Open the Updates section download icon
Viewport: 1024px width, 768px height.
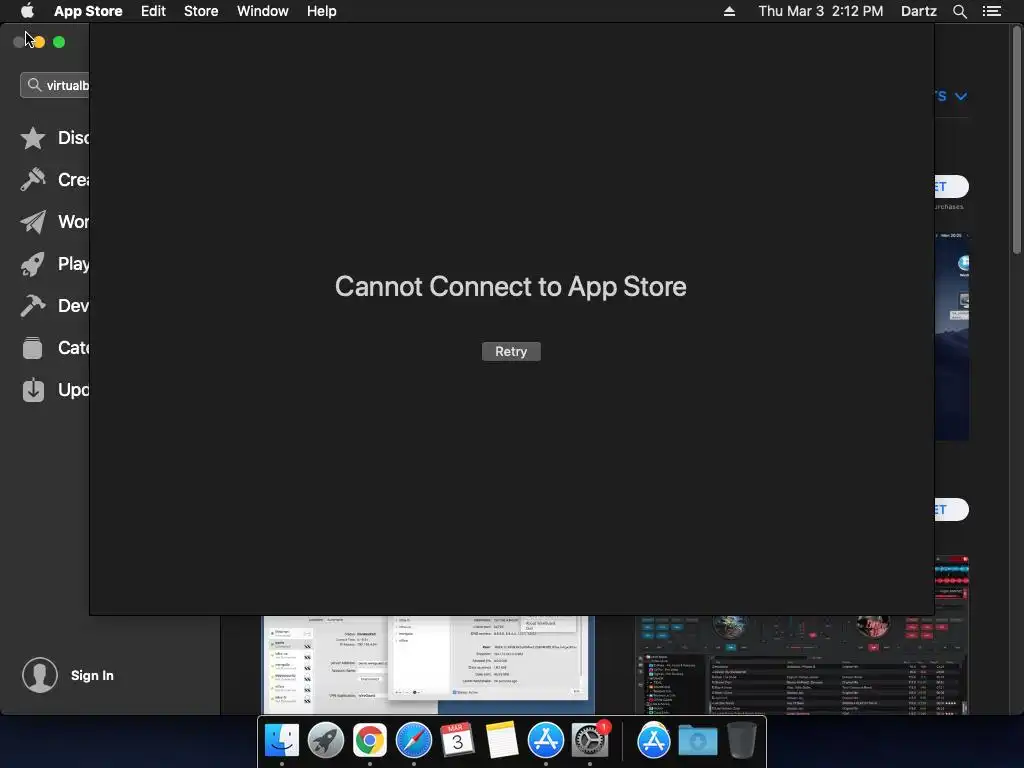click(x=33, y=390)
